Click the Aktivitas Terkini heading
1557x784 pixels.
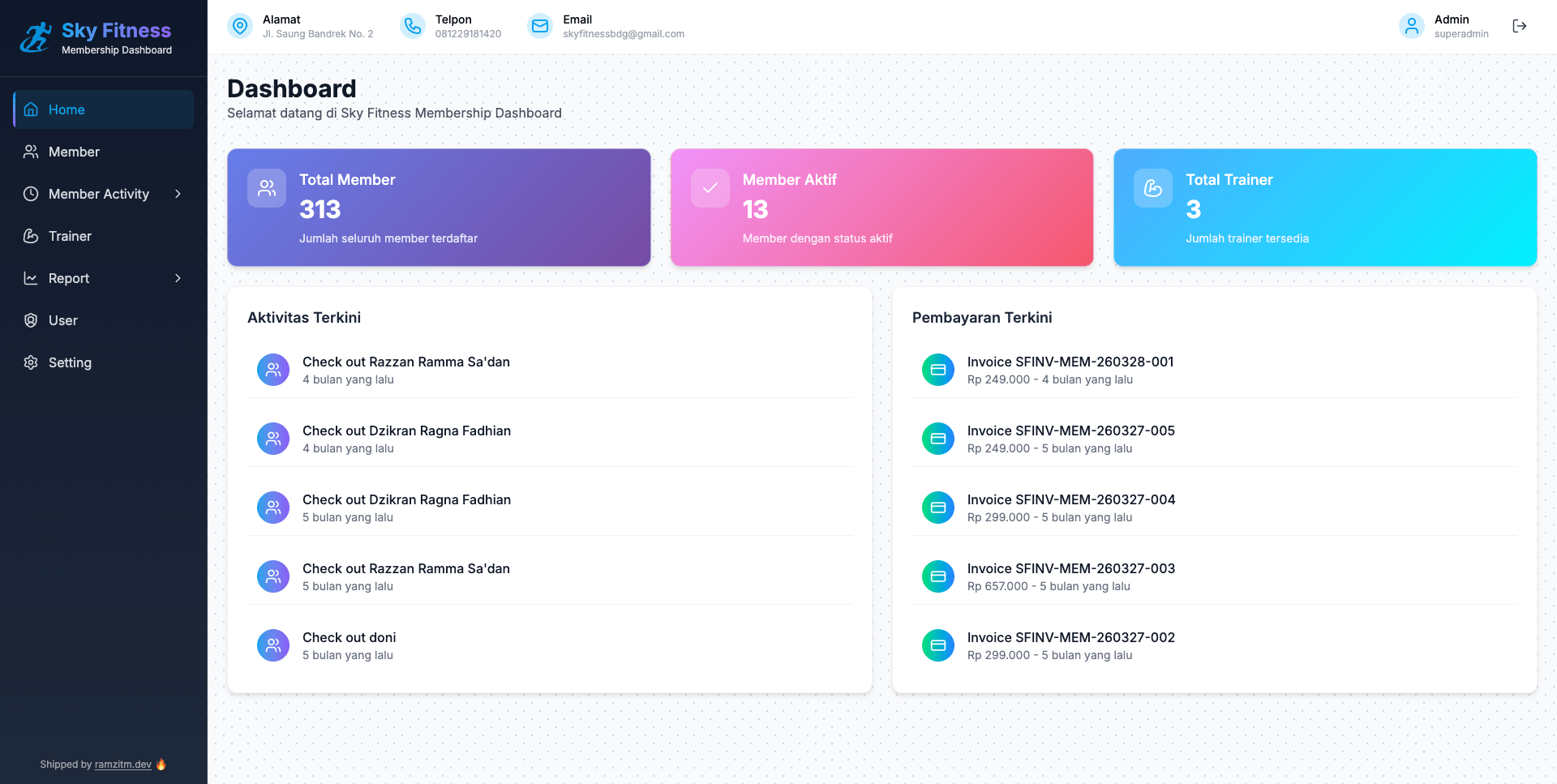click(x=304, y=318)
